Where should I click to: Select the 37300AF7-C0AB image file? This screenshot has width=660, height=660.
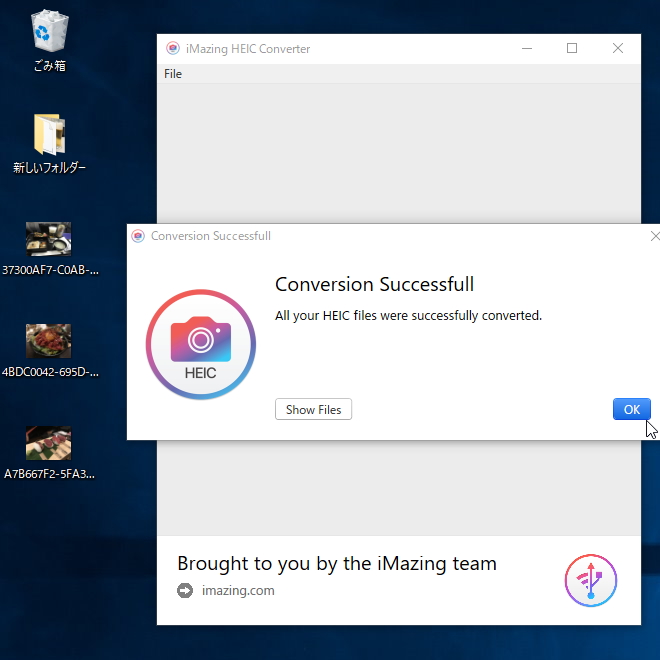click(x=49, y=248)
